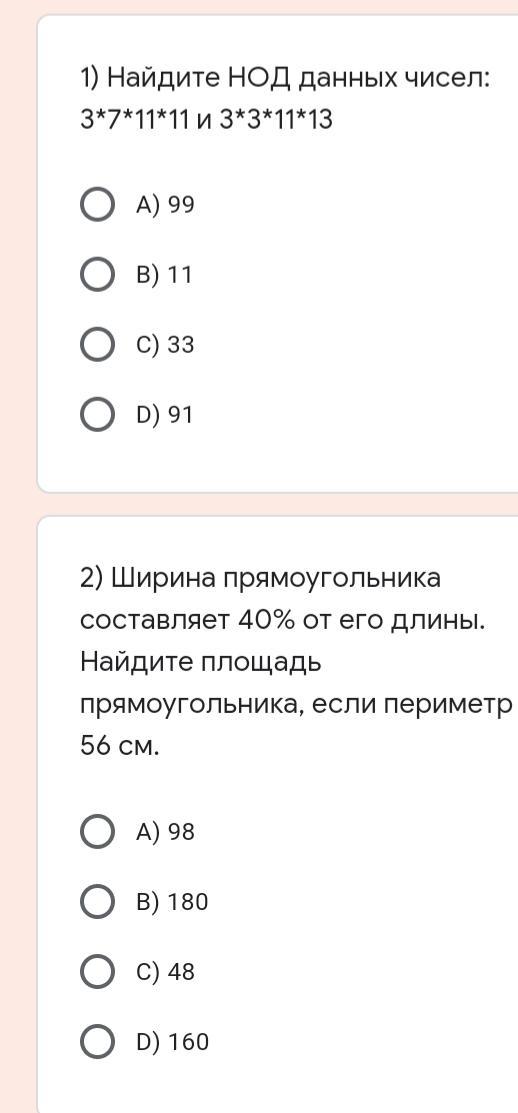
Task: Select radio button for answer A) 98
Action: click(x=97, y=832)
